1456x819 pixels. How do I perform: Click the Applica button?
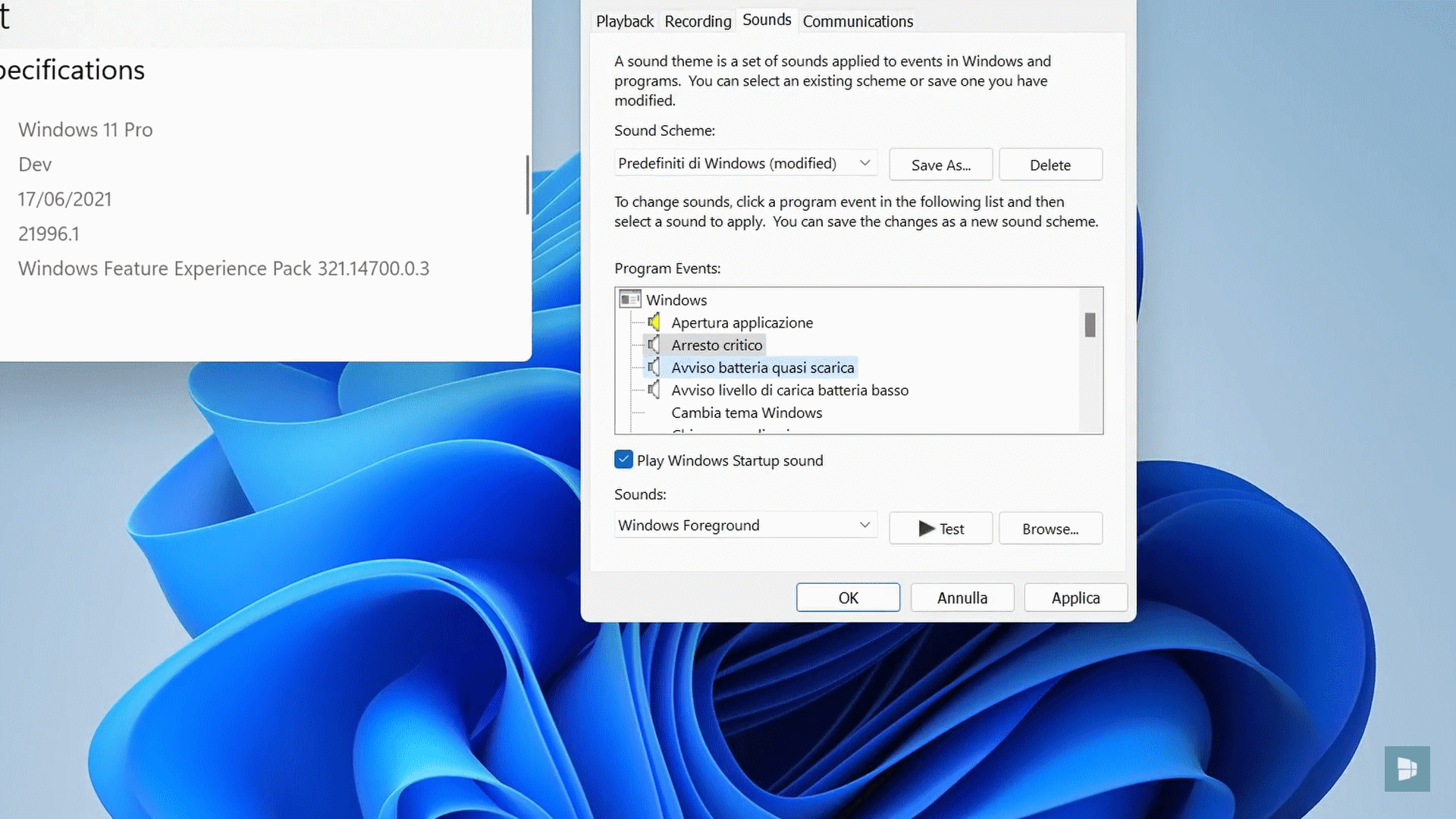1075,598
